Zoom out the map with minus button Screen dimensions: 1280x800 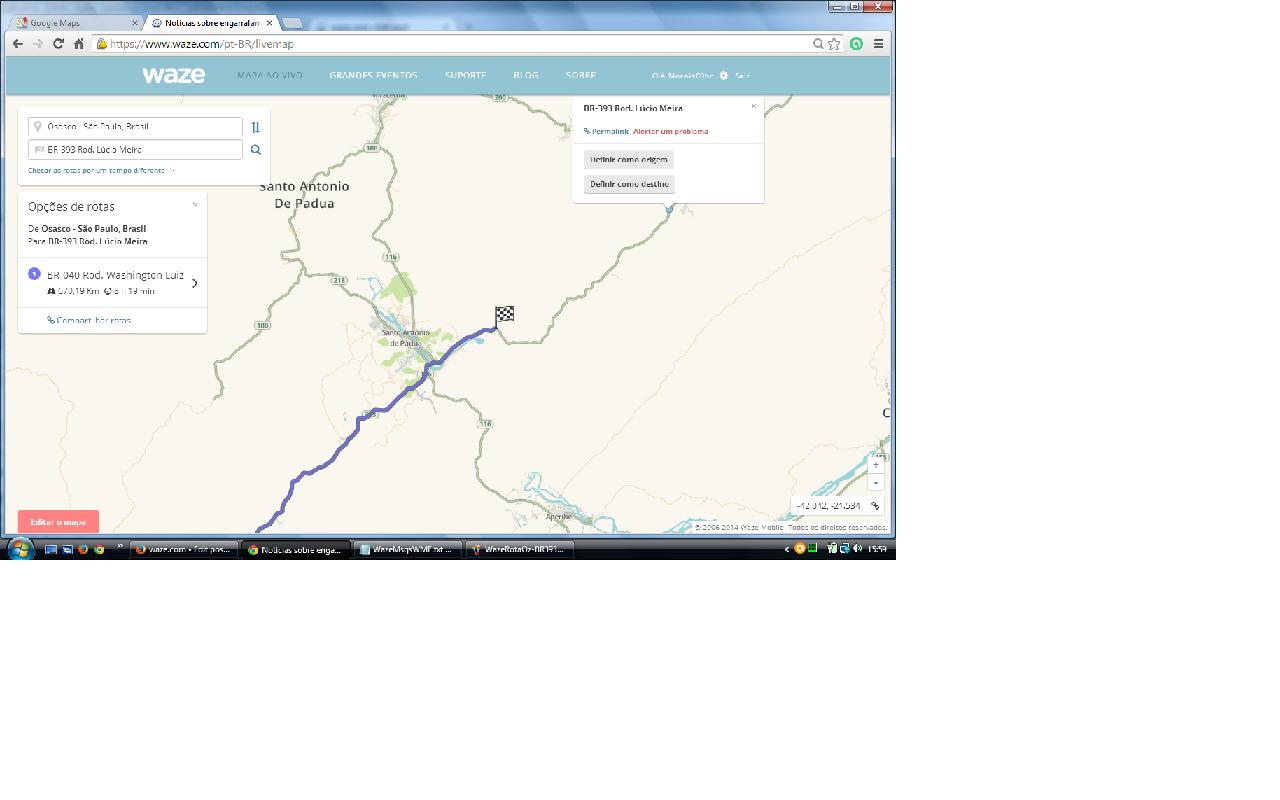click(876, 483)
